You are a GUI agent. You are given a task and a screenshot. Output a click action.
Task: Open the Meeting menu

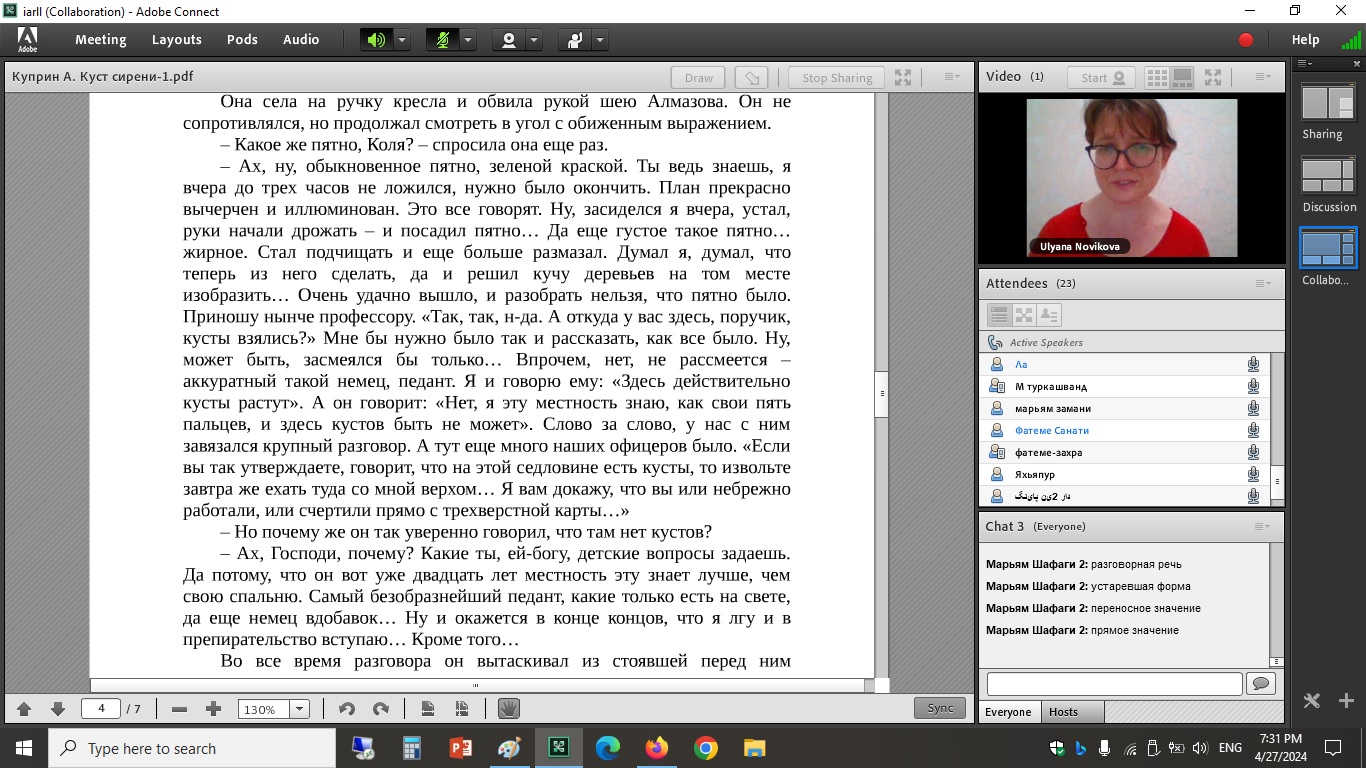[101, 40]
